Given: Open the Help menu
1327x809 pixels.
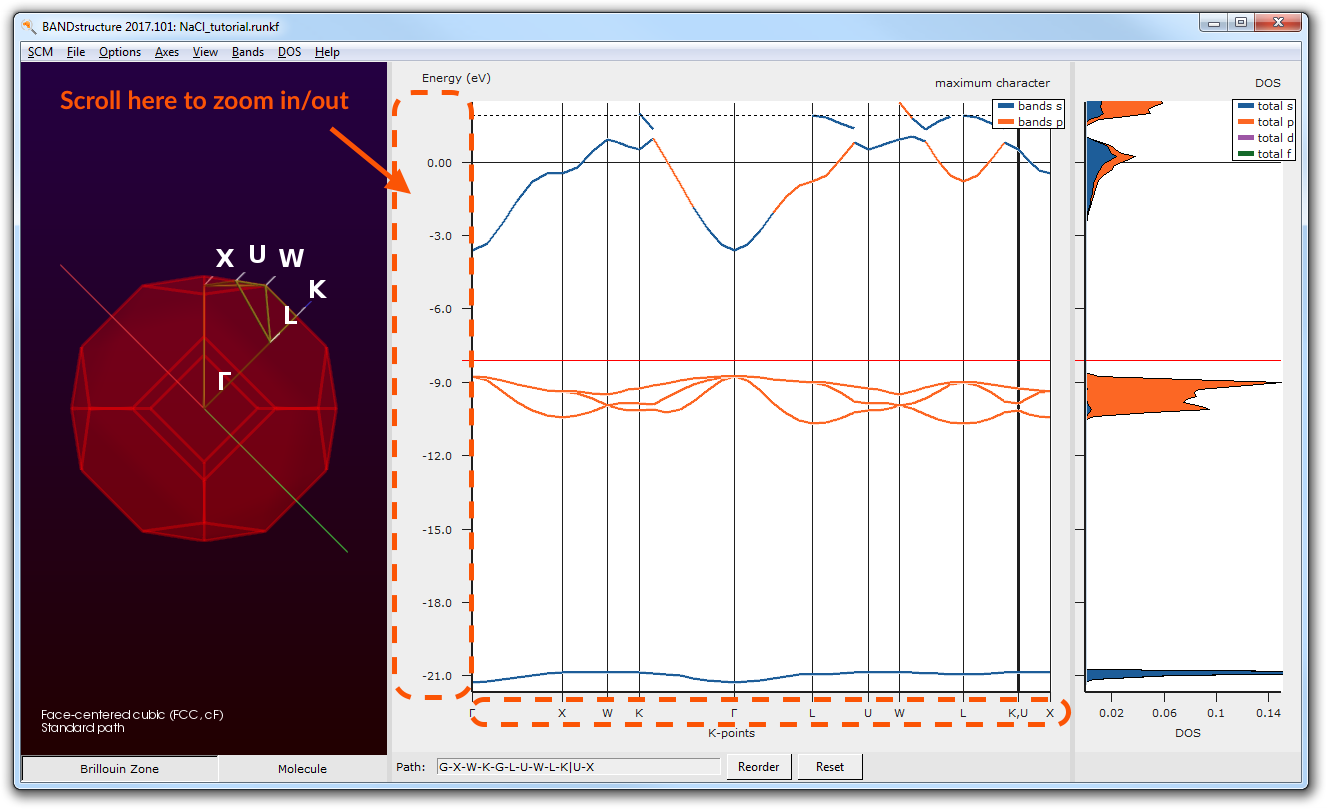Looking at the screenshot, I should click(x=327, y=52).
